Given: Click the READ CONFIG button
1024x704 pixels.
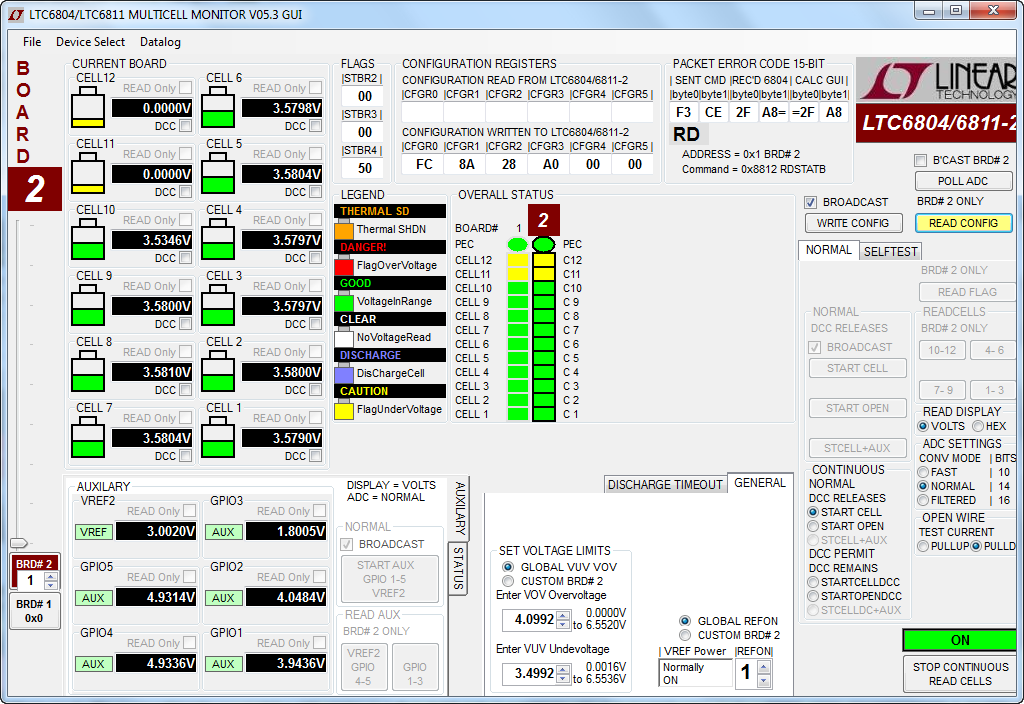Looking at the screenshot, I should click(x=963, y=223).
